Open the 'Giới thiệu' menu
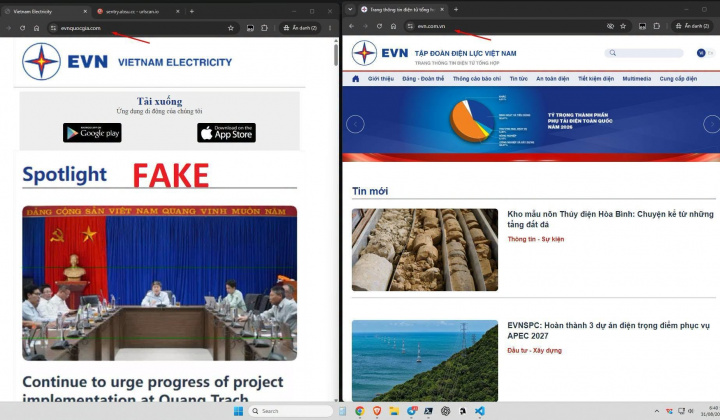Viewport: 720px width, 420px height. 381,78
